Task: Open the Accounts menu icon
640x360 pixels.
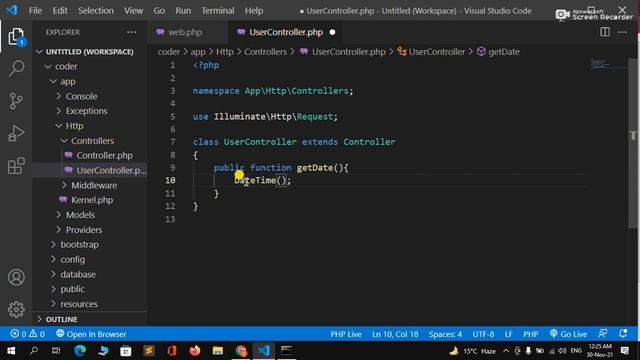Action: (x=16, y=278)
